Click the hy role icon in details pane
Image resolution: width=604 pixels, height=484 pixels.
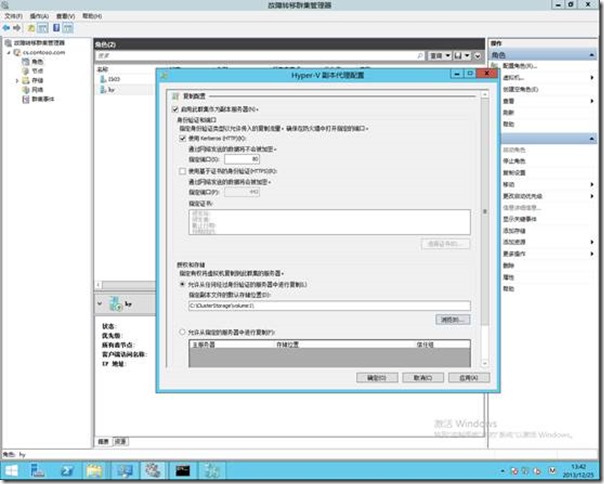pos(115,304)
